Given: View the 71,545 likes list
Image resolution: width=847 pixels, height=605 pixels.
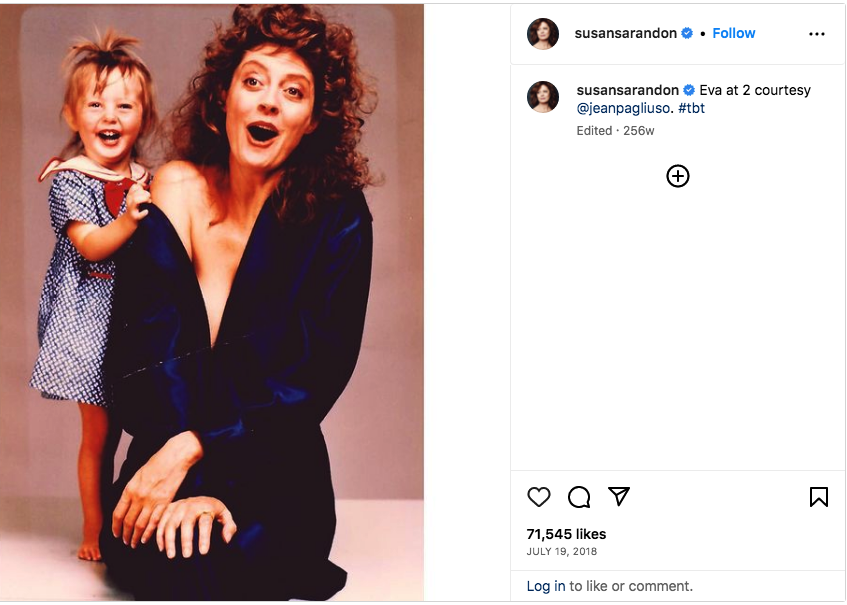Looking at the screenshot, I should click(566, 534).
